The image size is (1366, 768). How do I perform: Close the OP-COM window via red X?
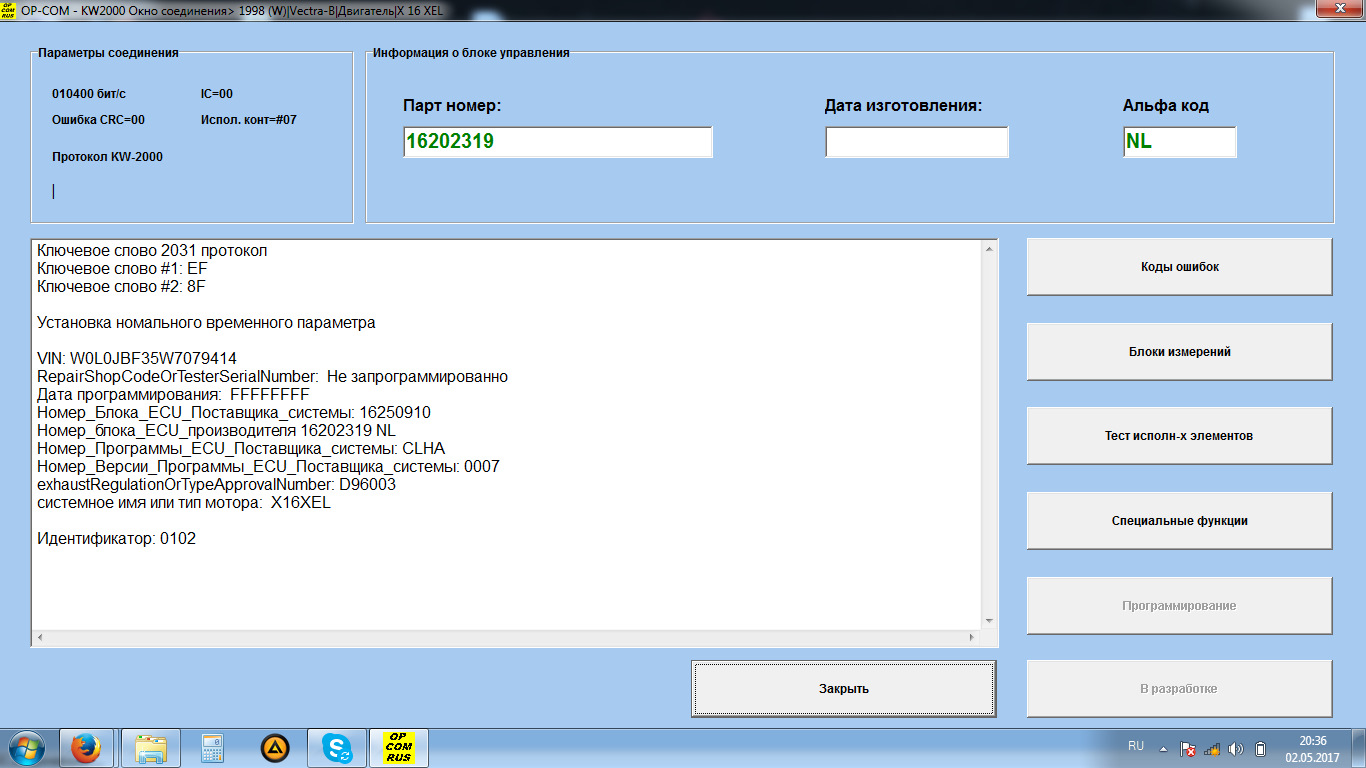click(x=1337, y=8)
